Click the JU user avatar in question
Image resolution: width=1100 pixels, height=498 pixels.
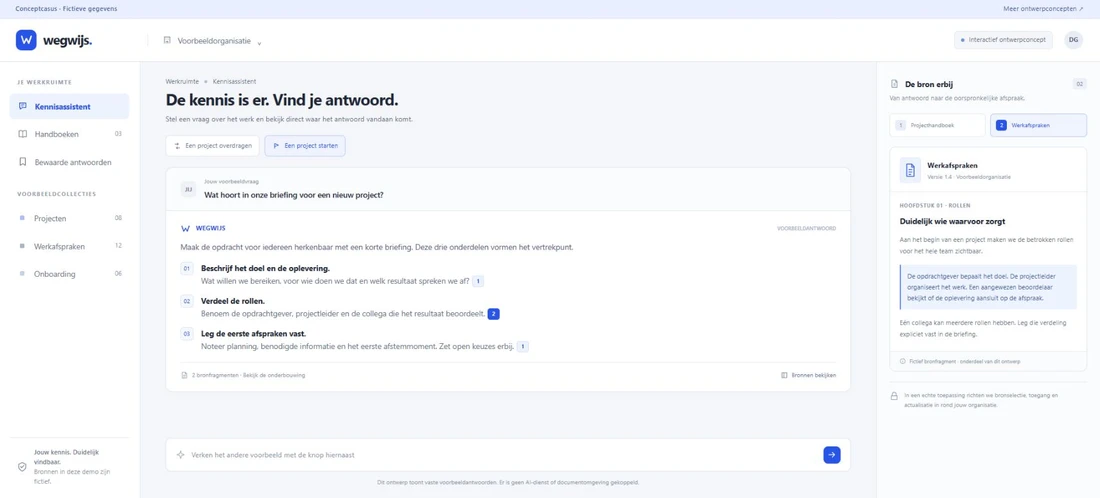(188, 189)
